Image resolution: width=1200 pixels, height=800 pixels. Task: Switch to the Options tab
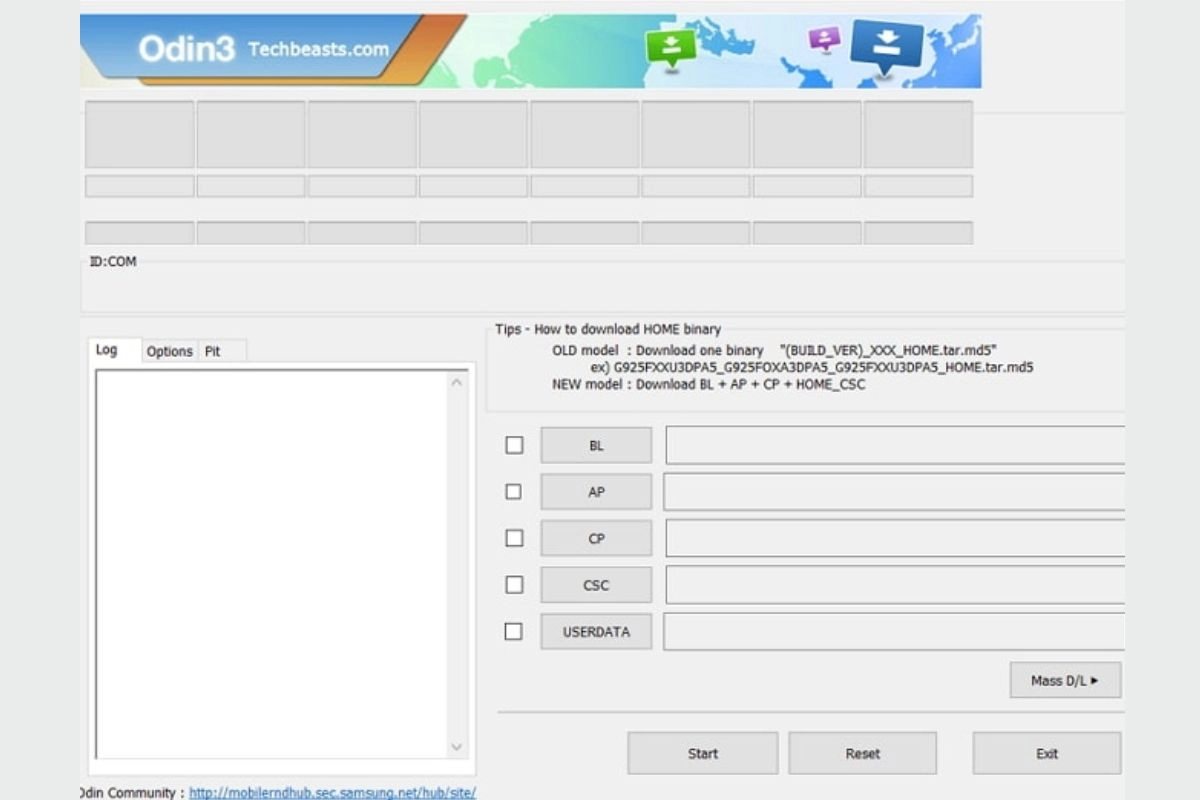(x=169, y=351)
